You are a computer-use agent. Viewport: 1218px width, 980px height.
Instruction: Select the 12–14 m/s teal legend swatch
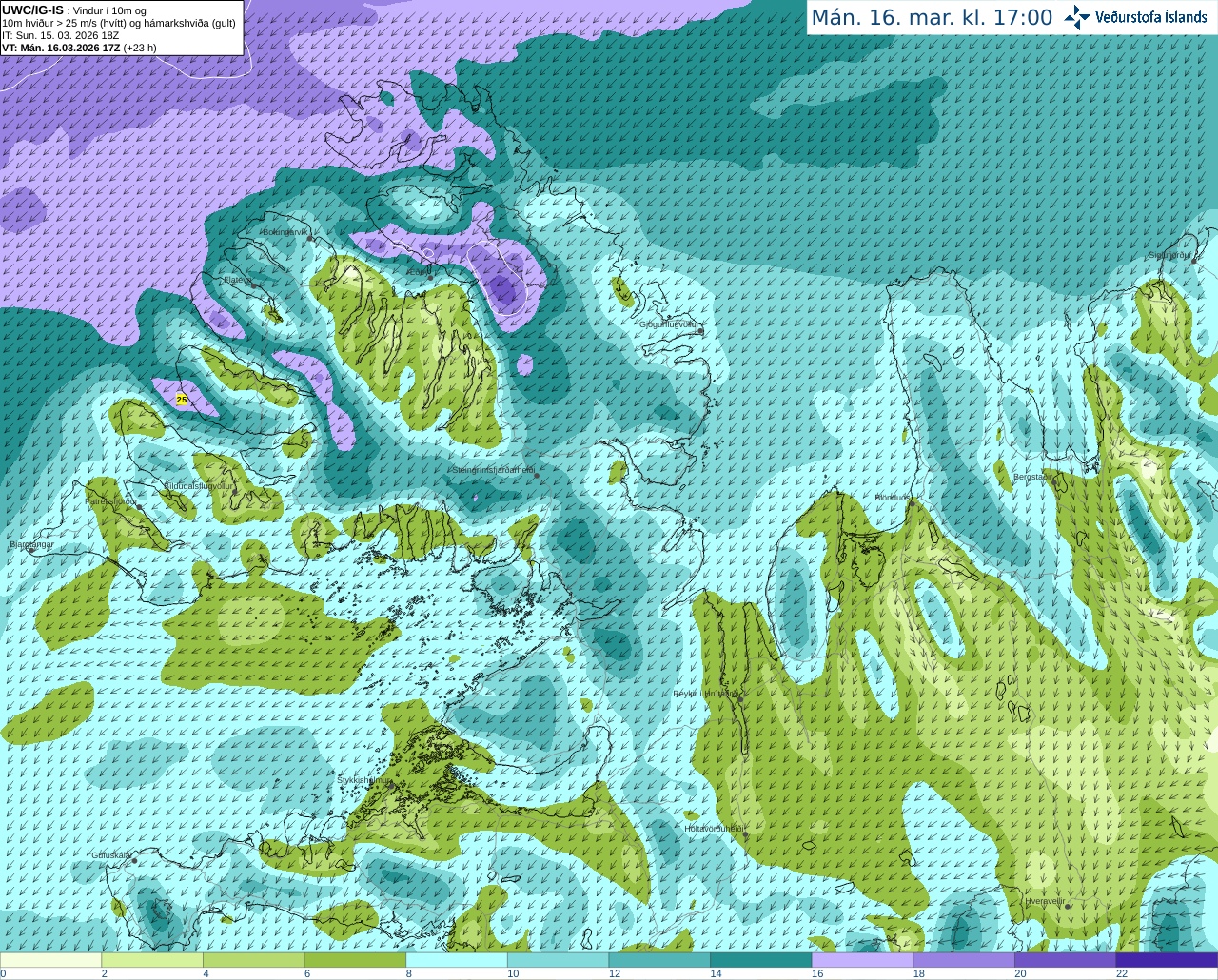tap(659, 960)
